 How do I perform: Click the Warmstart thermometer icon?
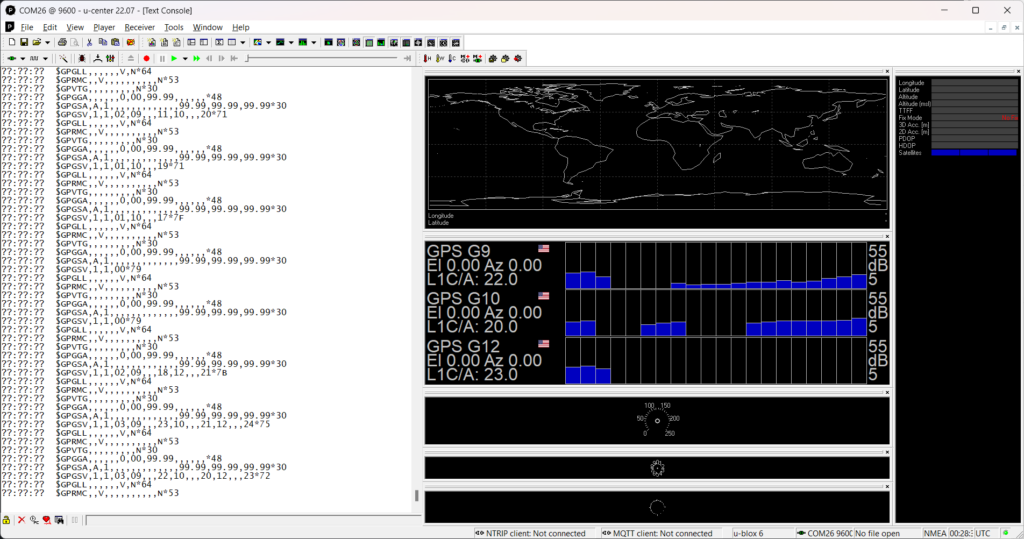pos(440,59)
